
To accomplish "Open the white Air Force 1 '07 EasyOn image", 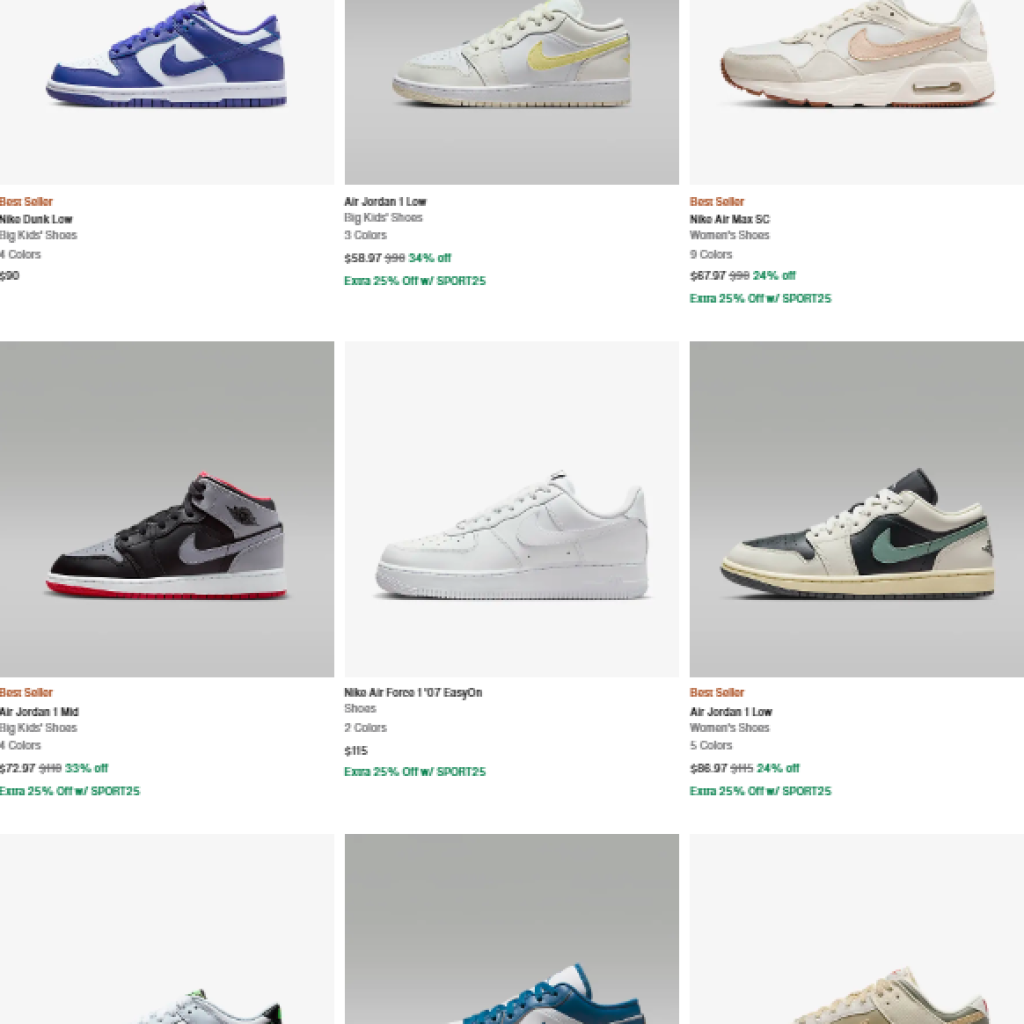I will (511, 509).
